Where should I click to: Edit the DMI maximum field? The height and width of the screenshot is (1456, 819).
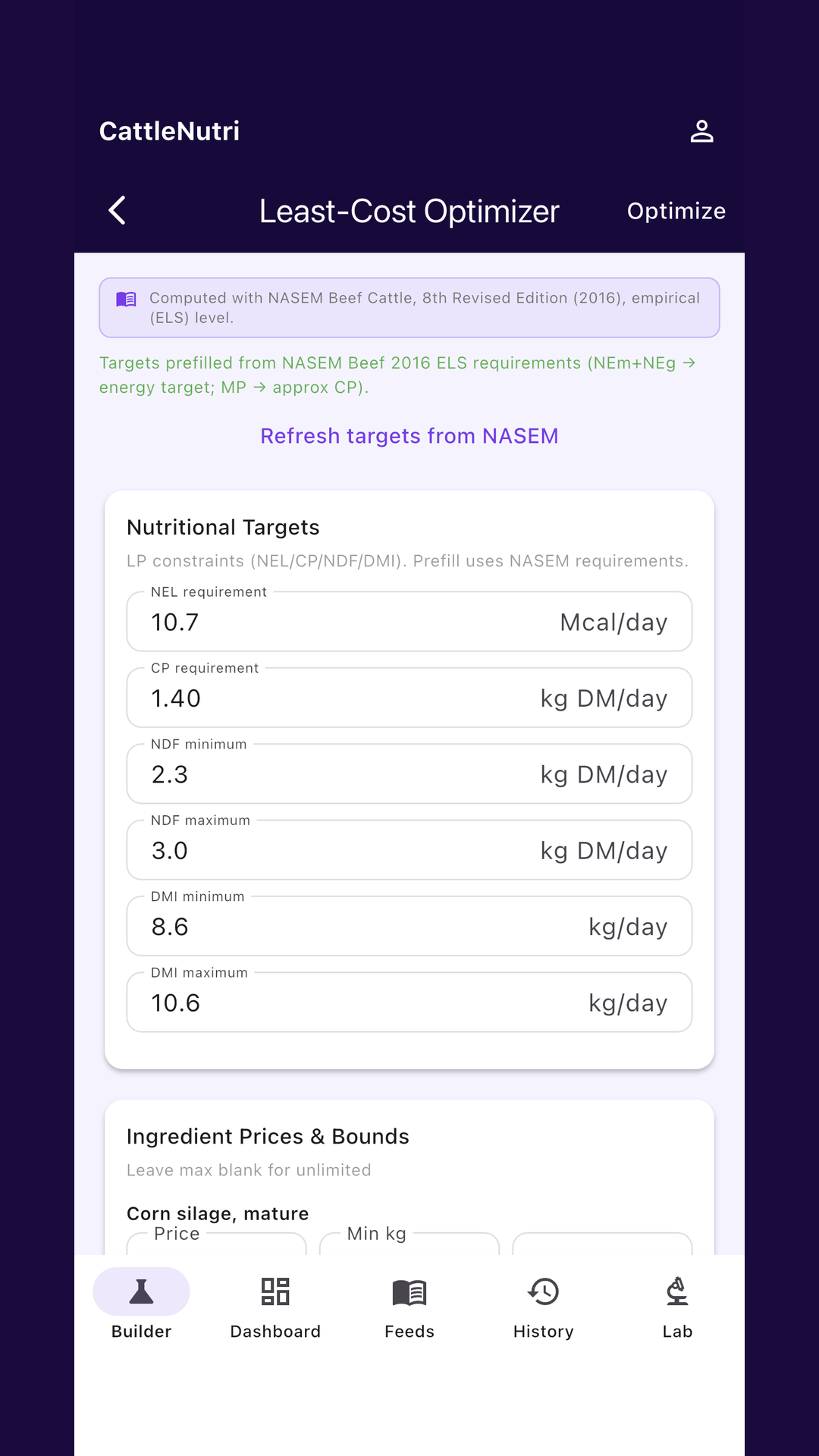pos(409,1003)
